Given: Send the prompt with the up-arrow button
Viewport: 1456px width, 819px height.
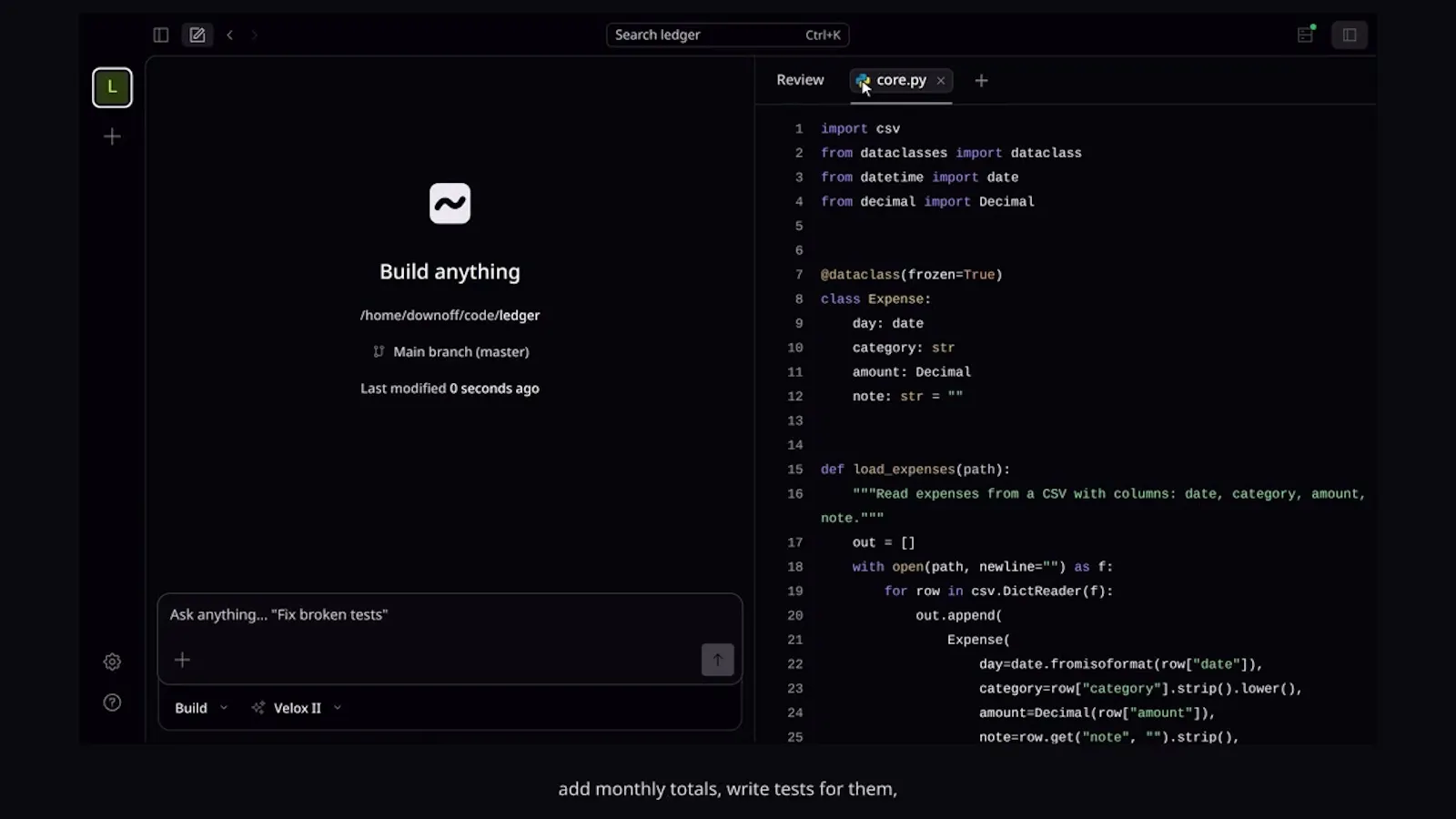Looking at the screenshot, I should pos(717,660).
